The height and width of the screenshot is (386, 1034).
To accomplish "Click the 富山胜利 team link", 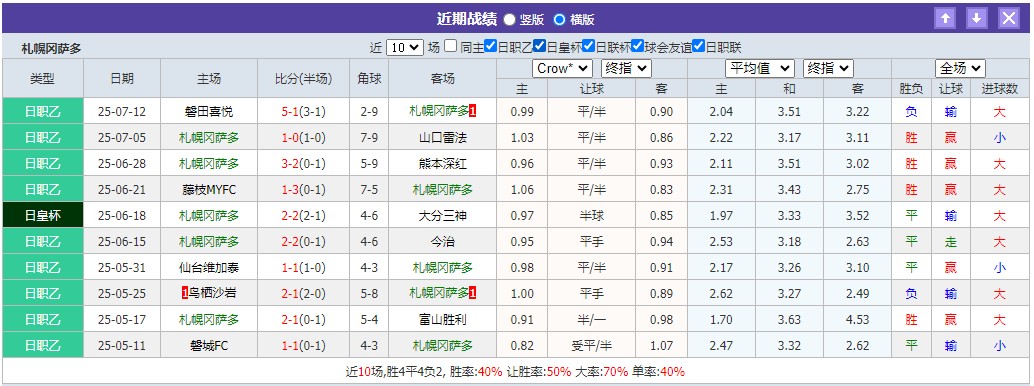I will click(442, 320).
